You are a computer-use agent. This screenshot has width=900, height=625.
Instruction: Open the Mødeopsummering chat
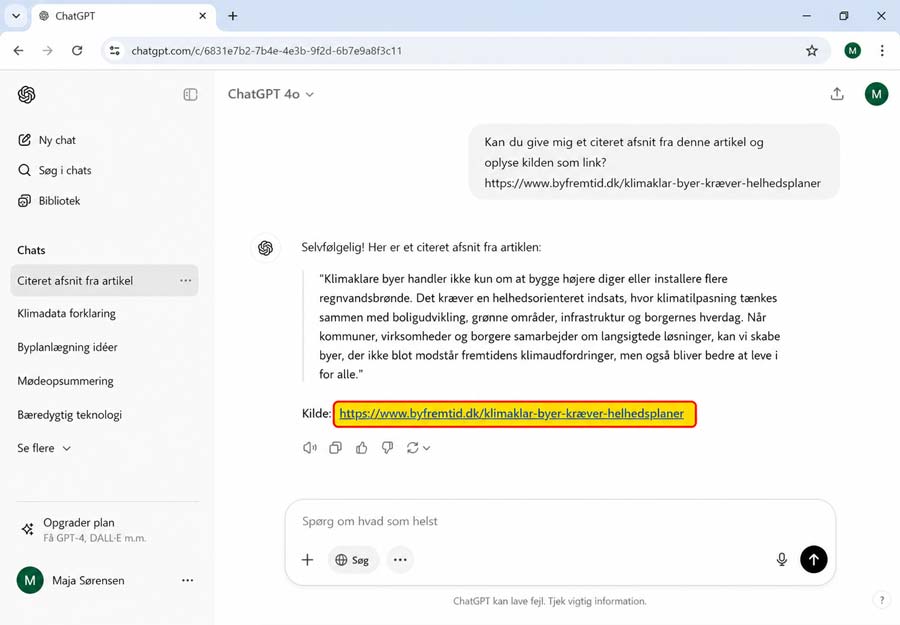tap(65, 381)
